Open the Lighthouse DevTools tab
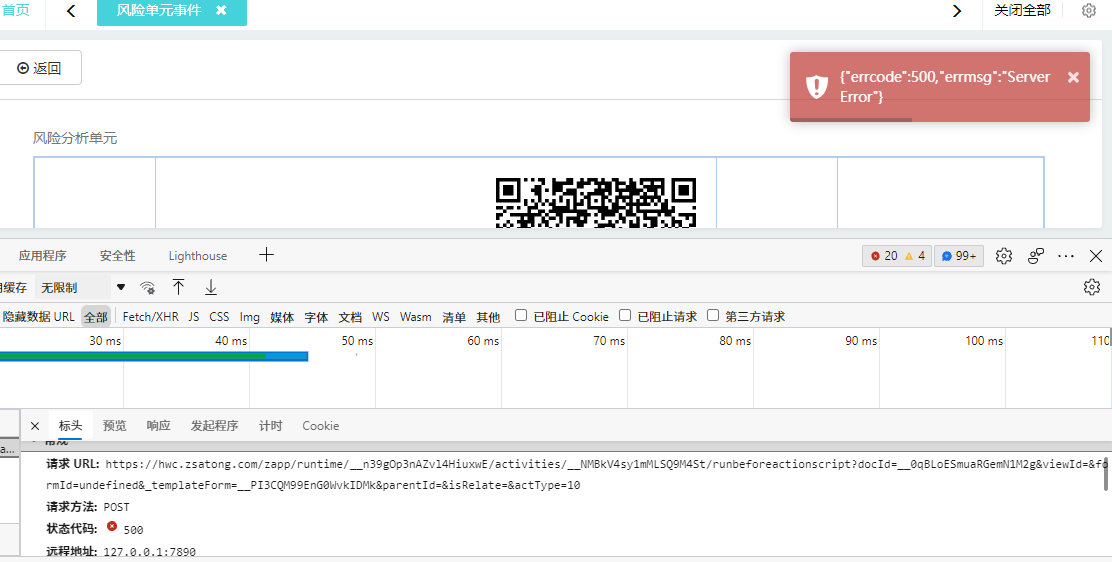 coord(198,255)
